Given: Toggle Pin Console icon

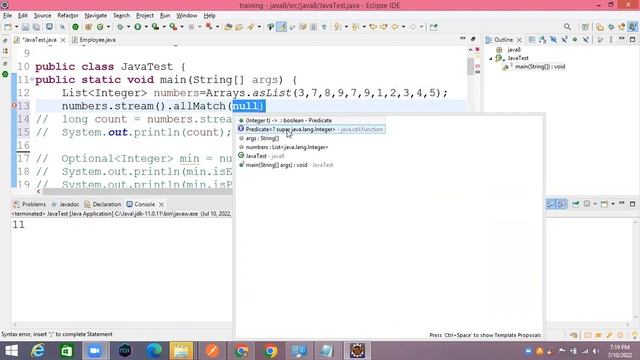Looking at the screenshot, I should [576, 204].
